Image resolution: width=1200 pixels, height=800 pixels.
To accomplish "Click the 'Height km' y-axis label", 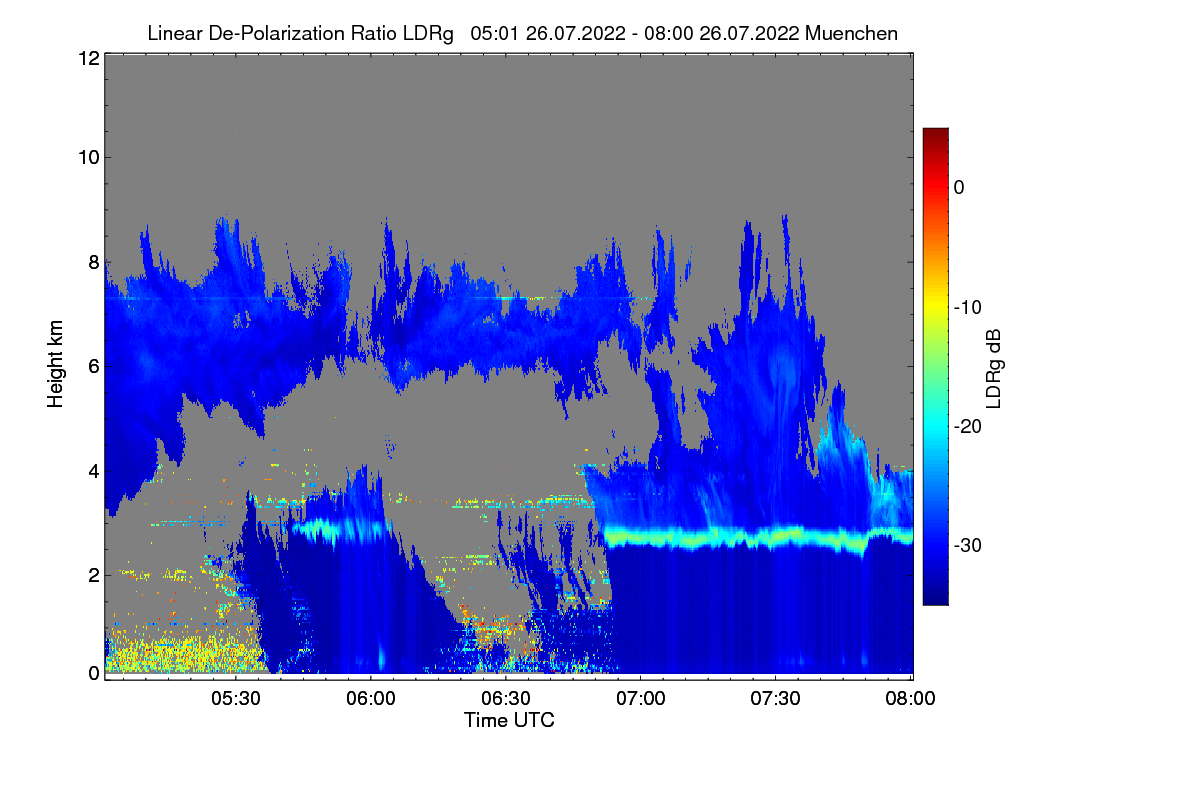I will pyautogui.click(x=56, y=362).
